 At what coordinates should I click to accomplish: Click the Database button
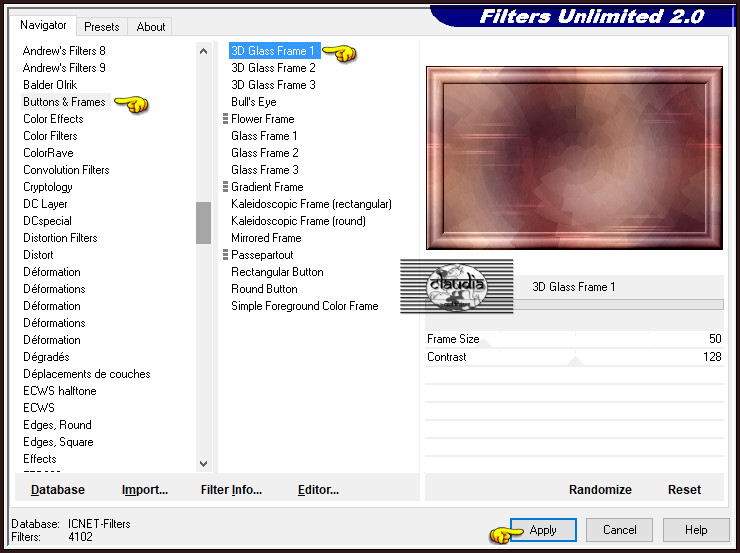[x=58, y=490]
